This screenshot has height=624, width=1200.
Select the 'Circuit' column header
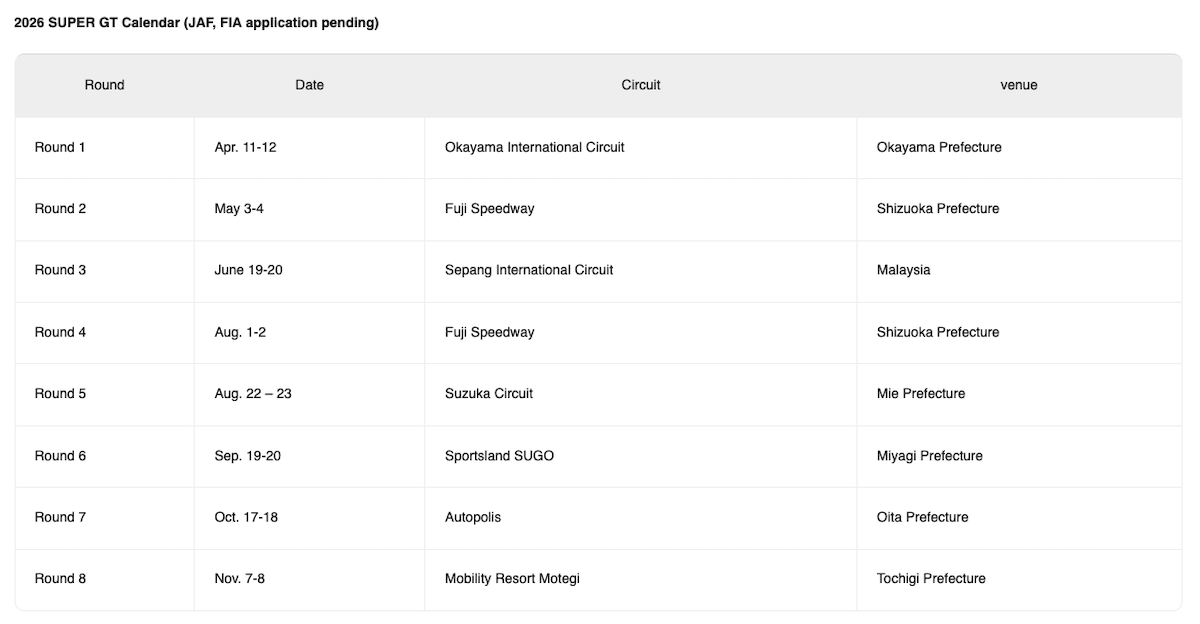tap(641, 85)
